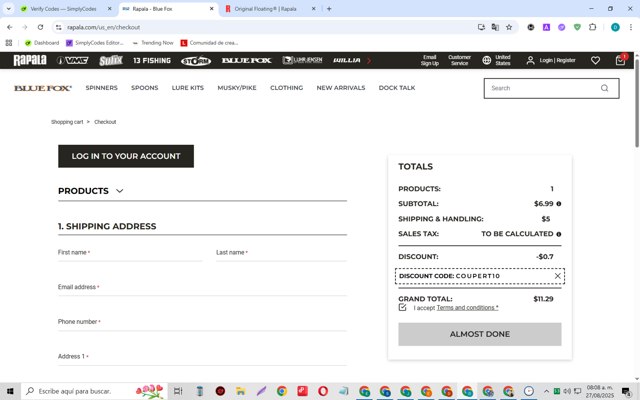This screenshot has width=640, height=400.
Task: Open Chrome profile avatar
Action: coord(616,27)
